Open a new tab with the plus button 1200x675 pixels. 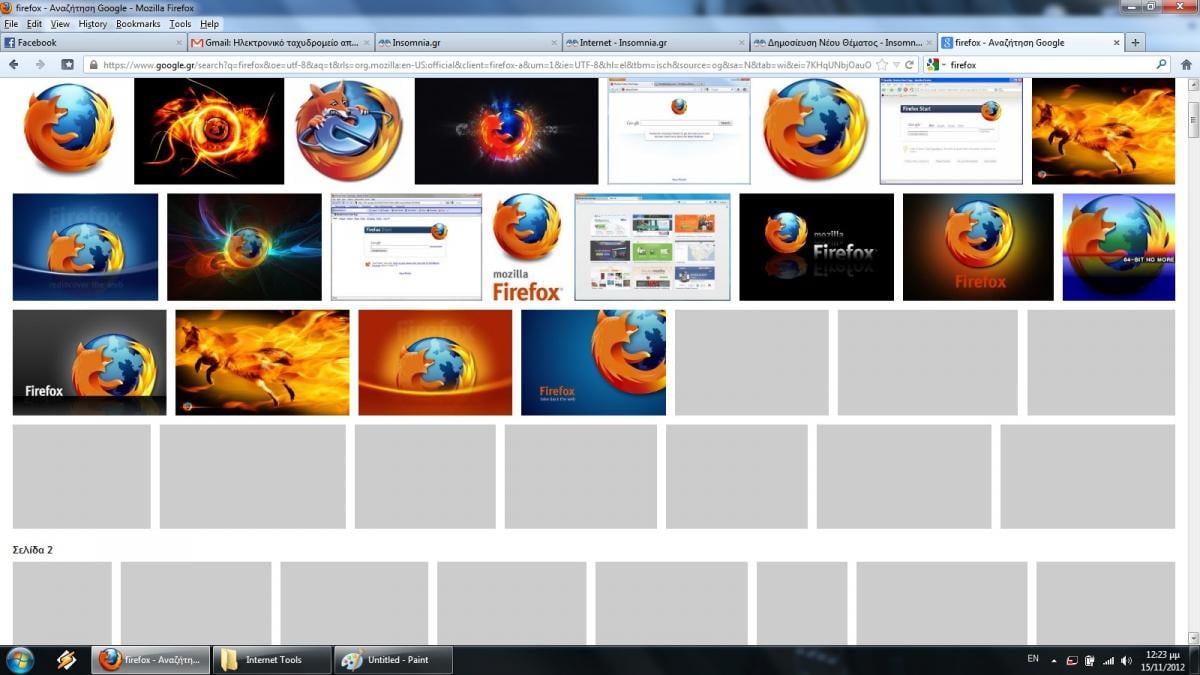point(1135,43)
